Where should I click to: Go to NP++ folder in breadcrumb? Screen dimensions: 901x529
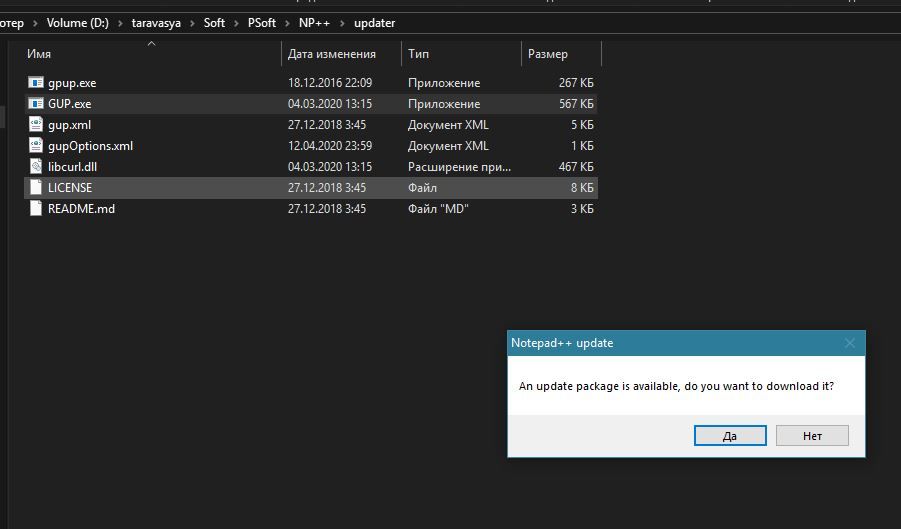pos(314,23)
